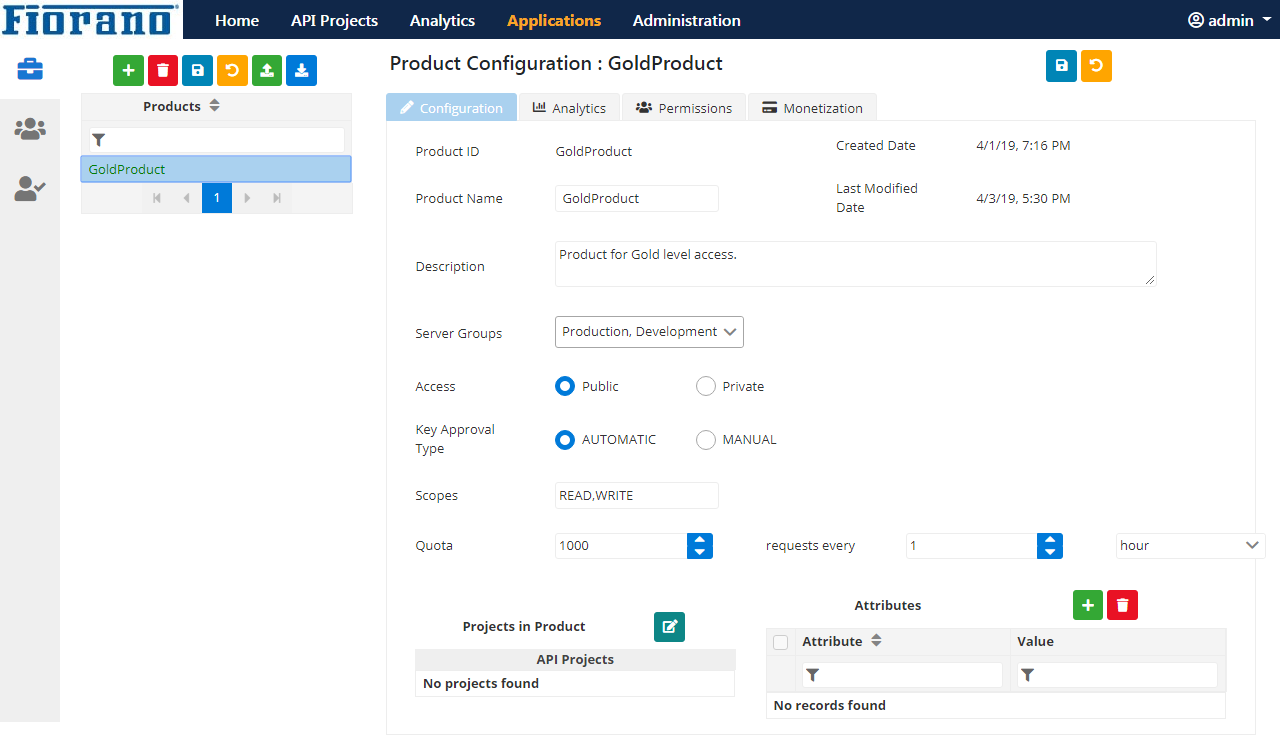Viewport: 1280px width, 735px height.
Task: Increase the Quota value of 1000
Action: click(x=700, y=540)
